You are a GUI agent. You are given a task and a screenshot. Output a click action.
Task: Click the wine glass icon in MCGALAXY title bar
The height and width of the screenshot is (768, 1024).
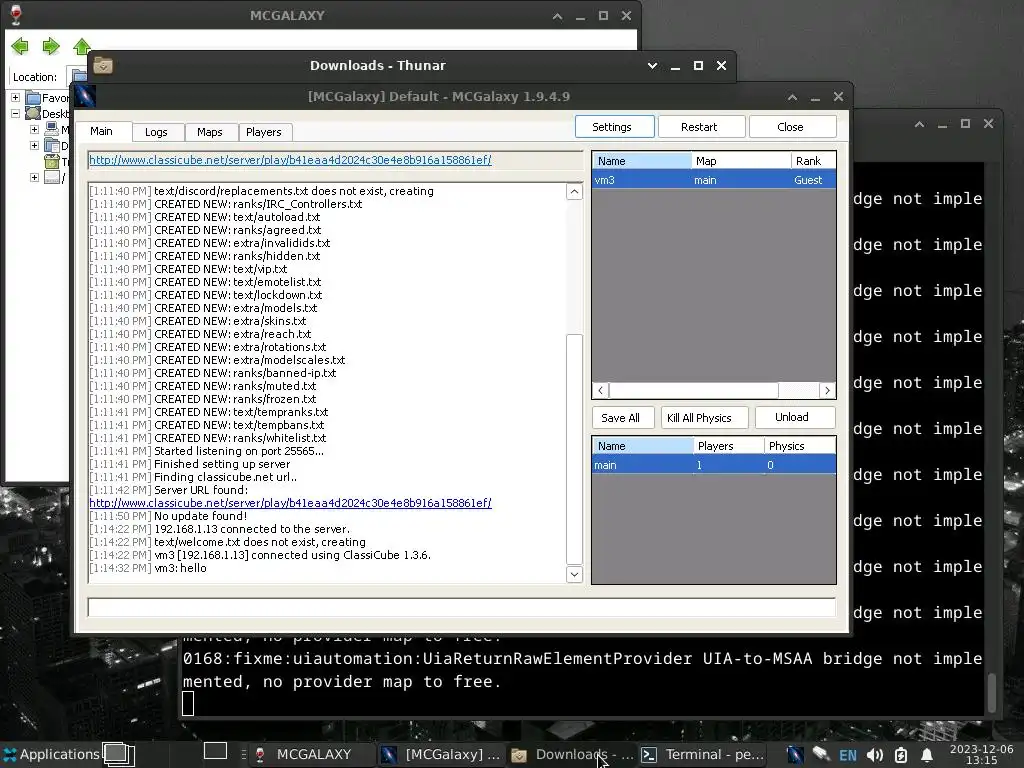(x=16, y=15)
